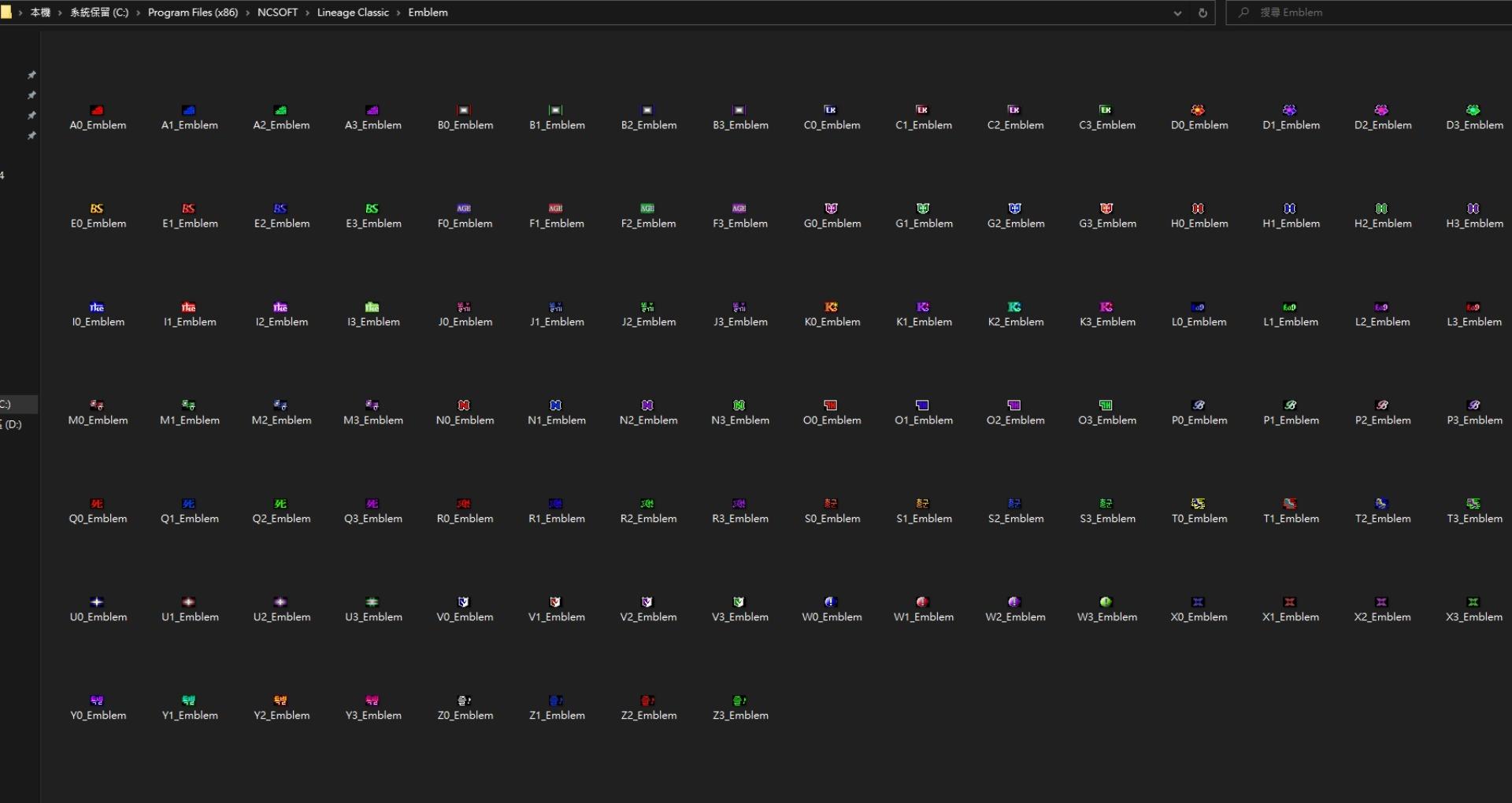
Task: Select the I0_Emblem file icon
Action: tap(97, 307)
